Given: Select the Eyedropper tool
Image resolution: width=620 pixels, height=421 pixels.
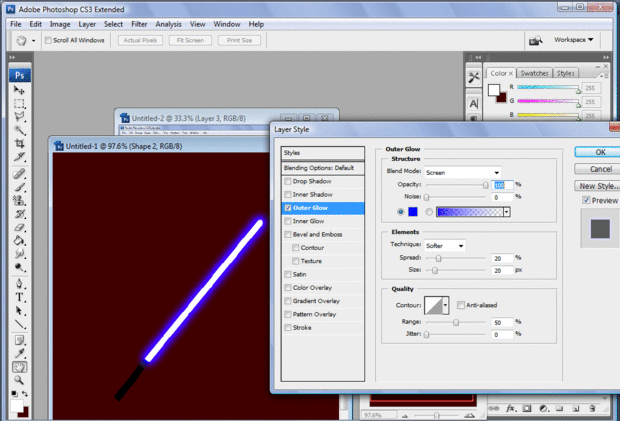Looking at the screenshot, I should [19, 354].
